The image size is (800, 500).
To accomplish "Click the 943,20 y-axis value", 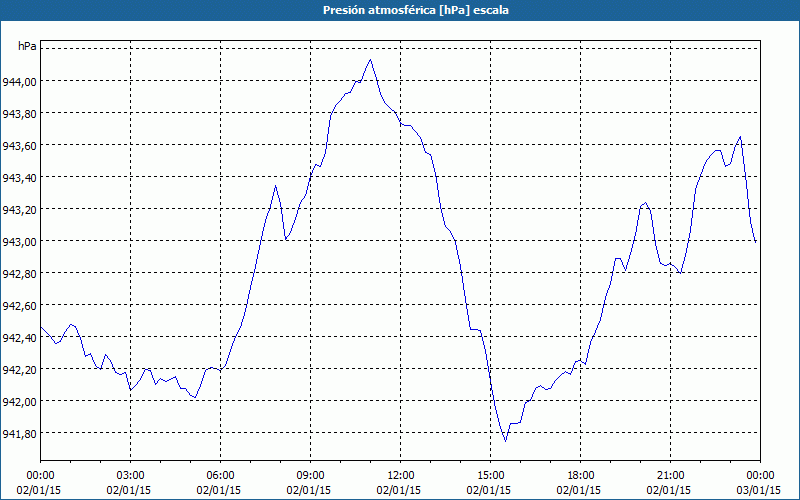I will (18, 209).
